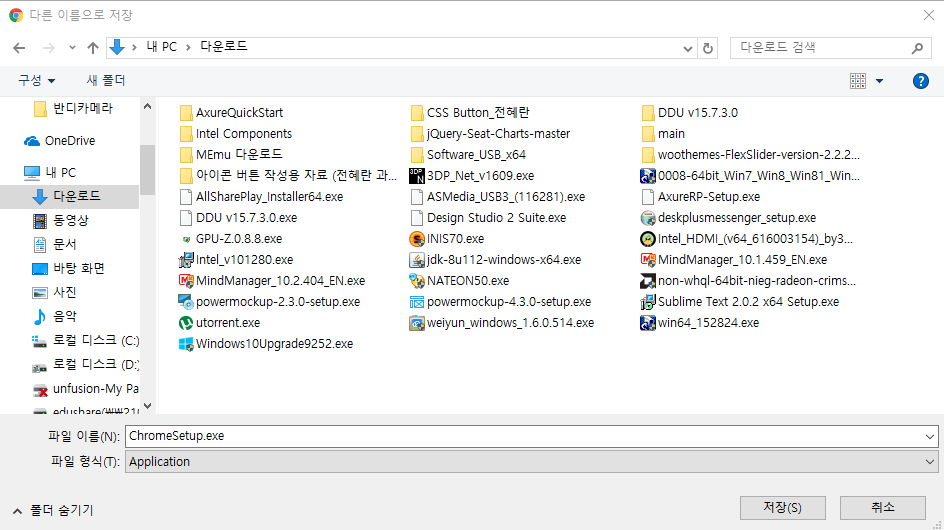Click the search magnifier icon
This screenshot has width=944, height=530.
coord(917,48)
